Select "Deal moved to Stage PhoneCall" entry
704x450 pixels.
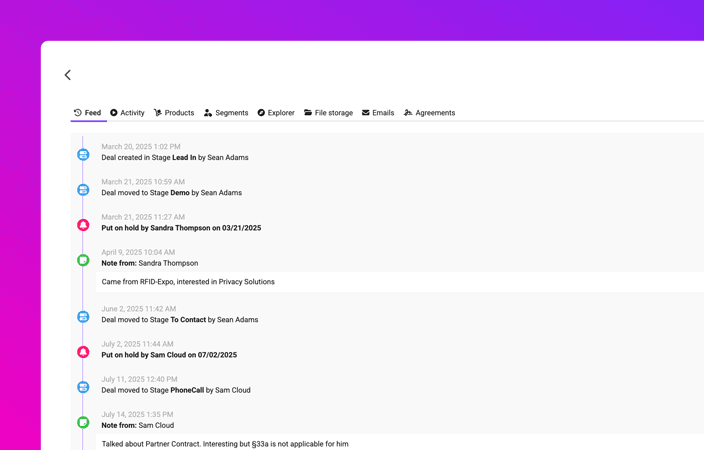click(176, 390)
